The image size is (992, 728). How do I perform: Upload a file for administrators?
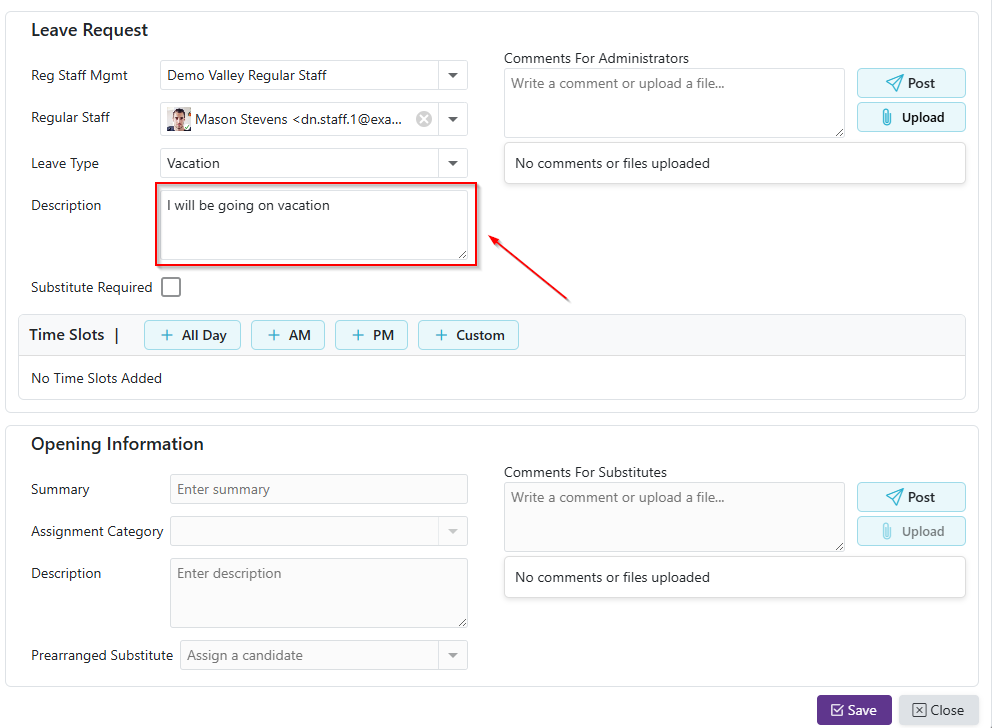[x=910, y=117]
